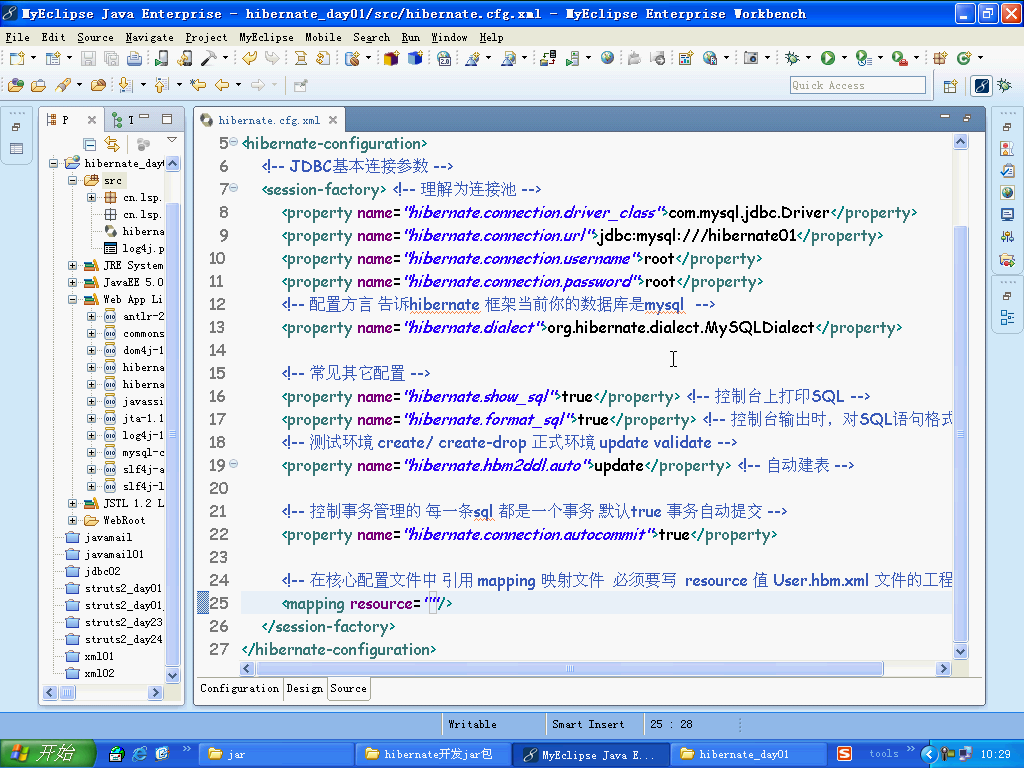
Task: Switch to the Design editor tab
Action: [304, 688]
